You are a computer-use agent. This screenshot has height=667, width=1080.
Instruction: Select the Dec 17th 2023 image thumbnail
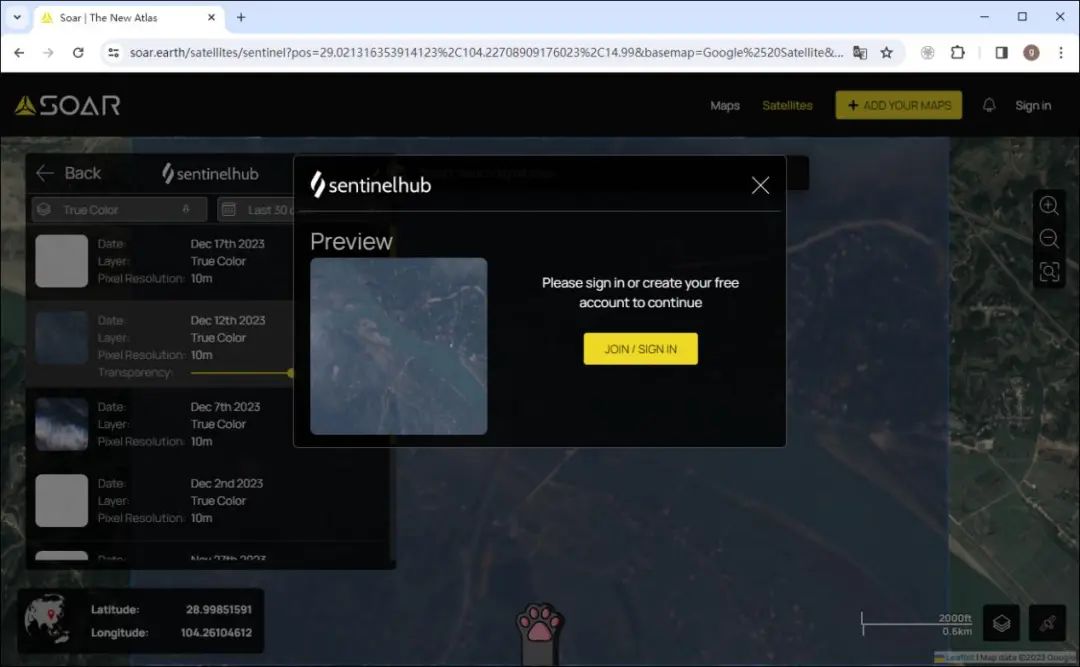point(61,260)
